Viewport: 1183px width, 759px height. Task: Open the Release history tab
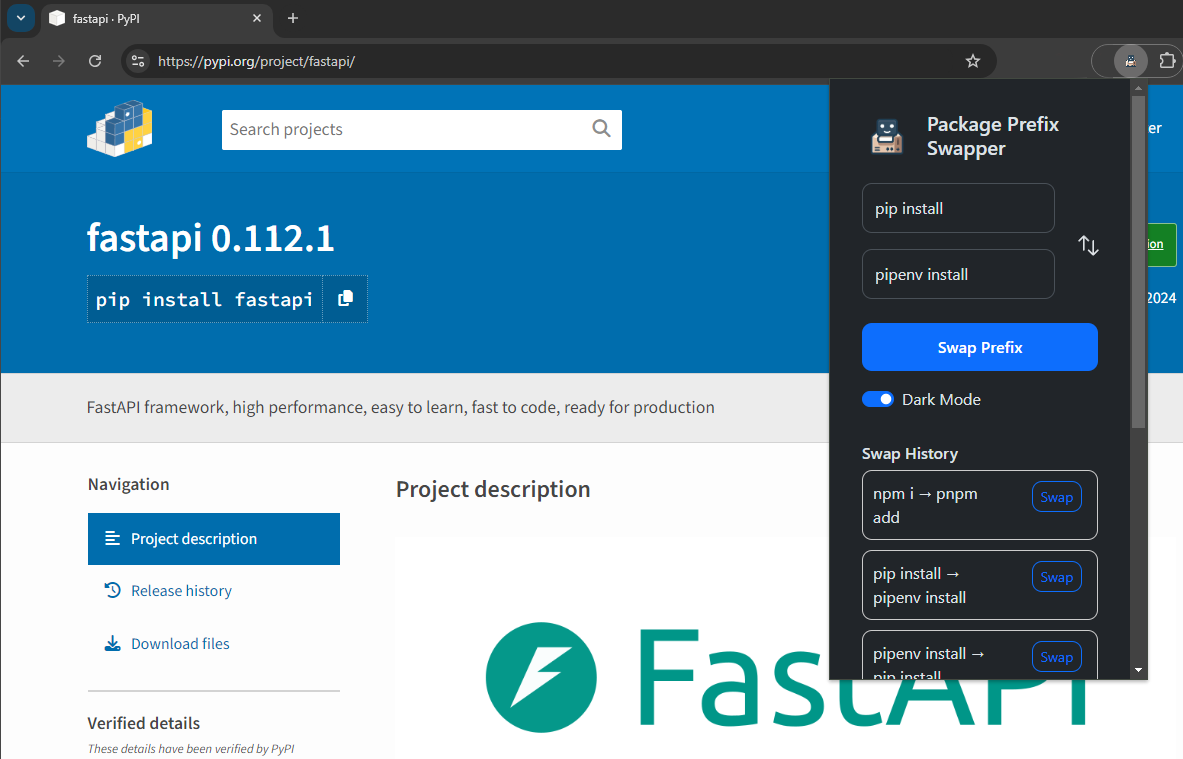(181, 591)
